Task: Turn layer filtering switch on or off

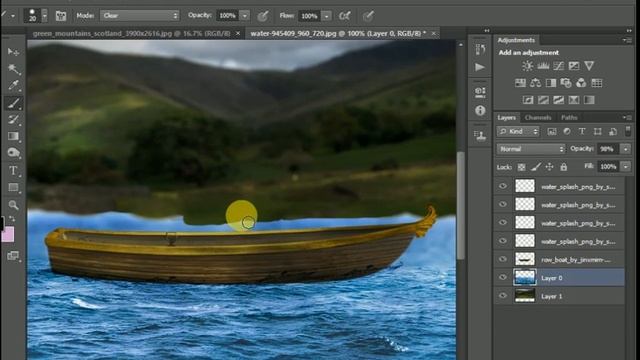Action: tap(628, 131)
